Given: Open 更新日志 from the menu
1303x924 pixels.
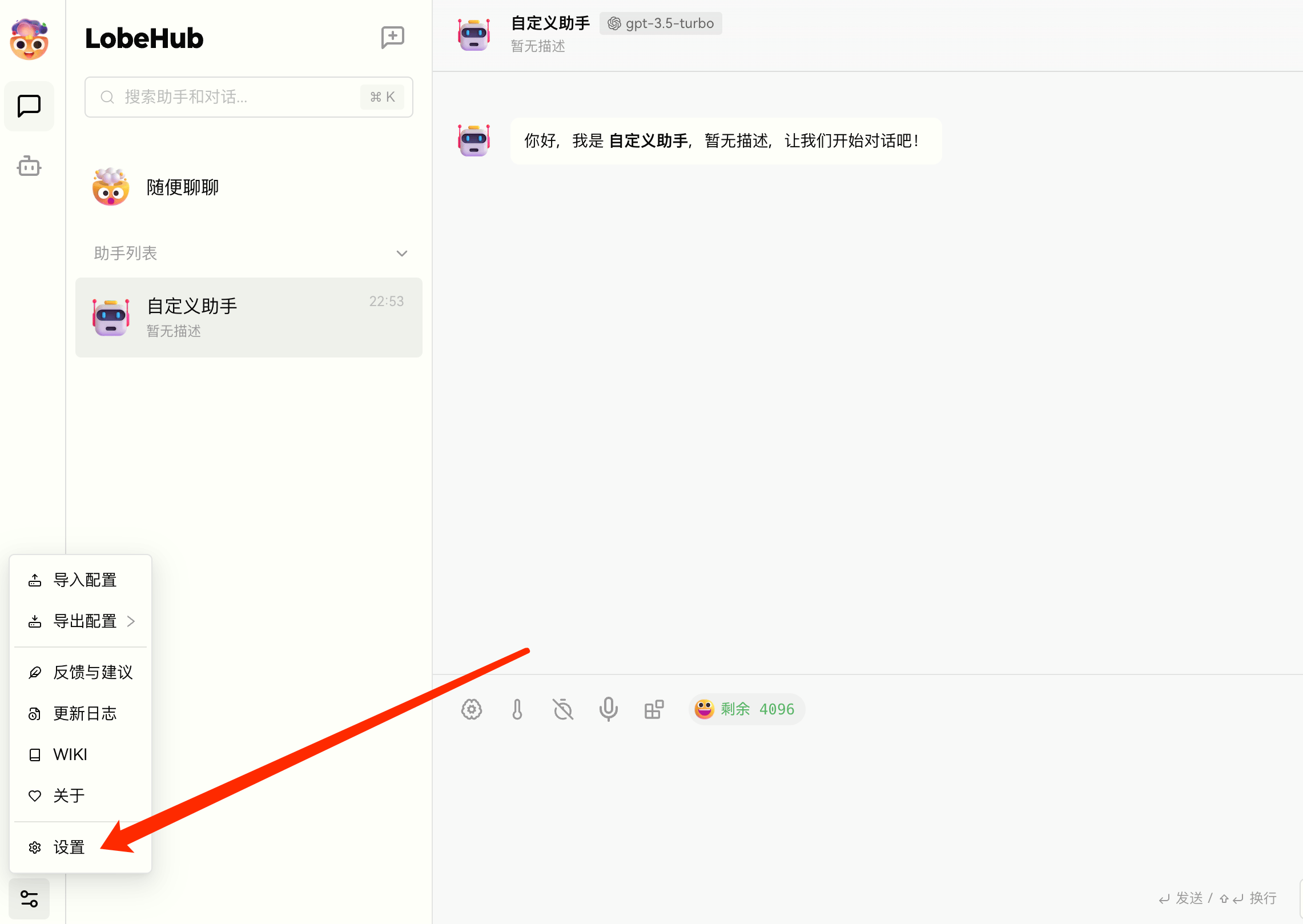Looking at the screenshot, I should click(85, 713).
